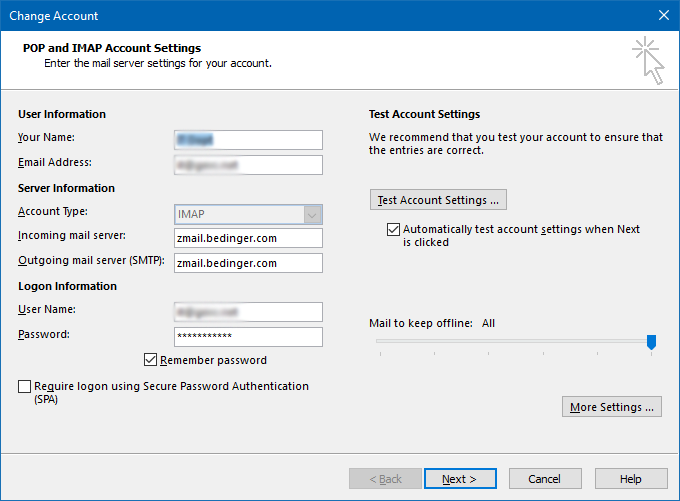
Task: Open More Settings dialog
Action: point(611,407)
